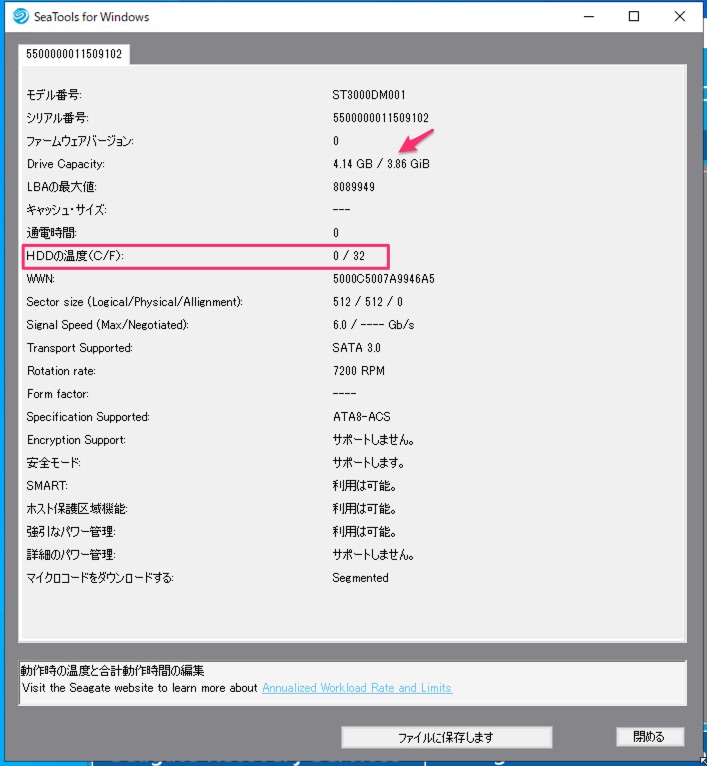Click the Transport Supported value SATA 3.0
707x766 pixels.
pos(356,348)
